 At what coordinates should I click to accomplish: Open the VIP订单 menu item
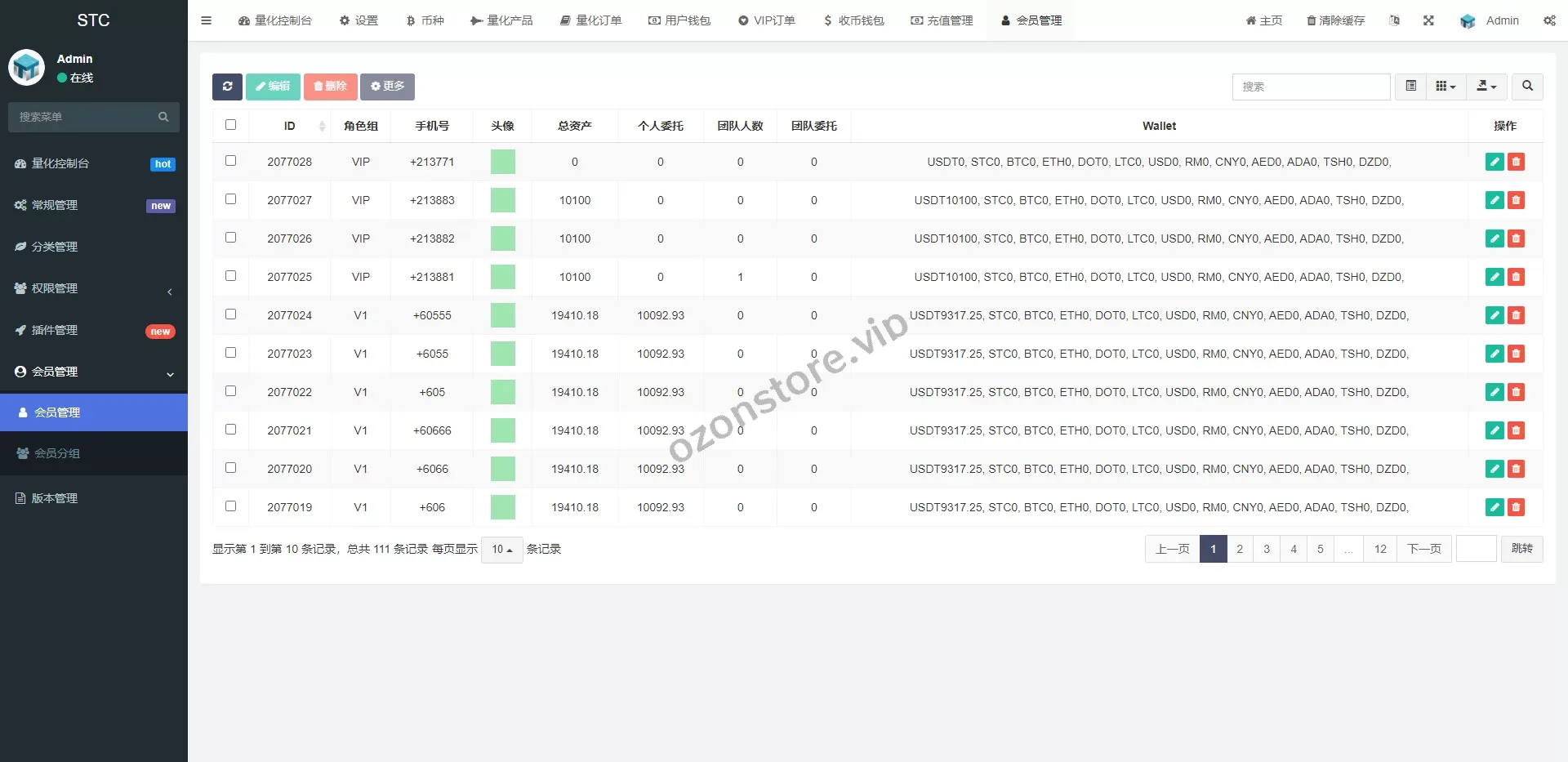766,20
